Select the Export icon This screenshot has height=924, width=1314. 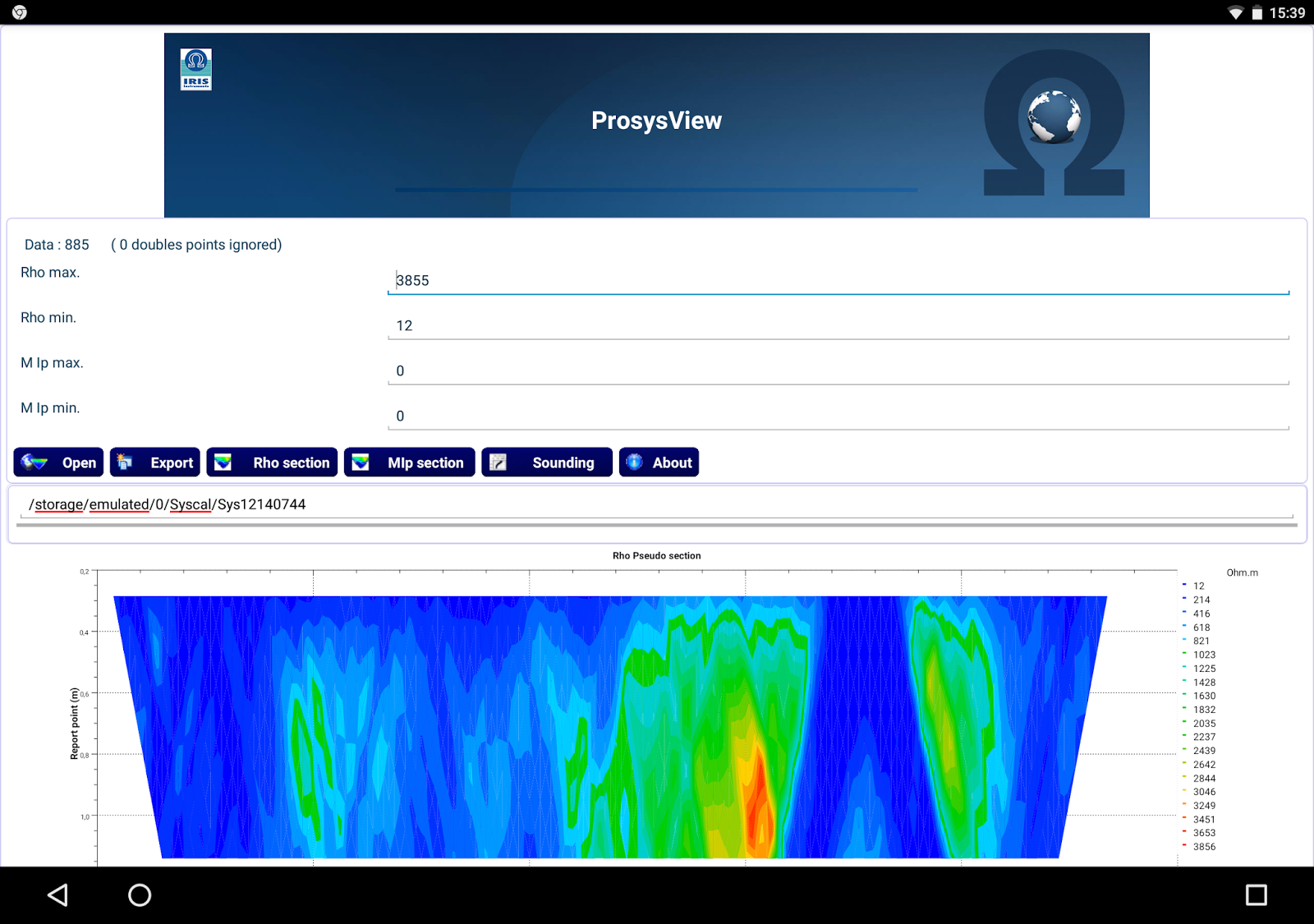tap(125, 462)
